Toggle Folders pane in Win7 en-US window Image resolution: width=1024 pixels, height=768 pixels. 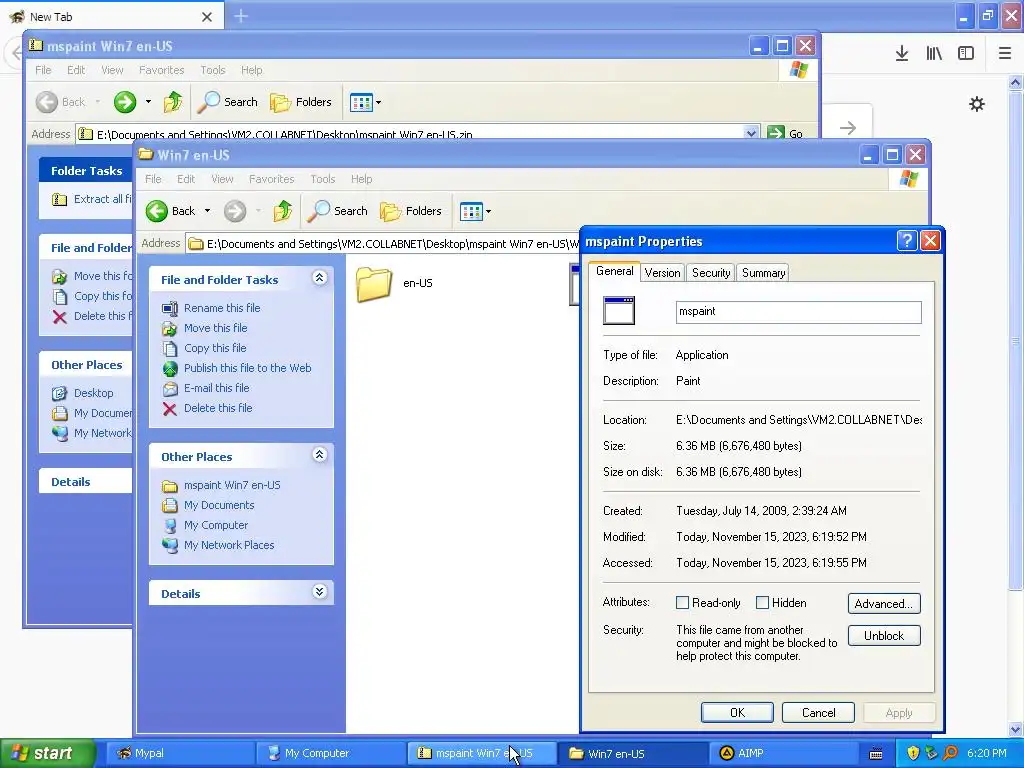click(411, 211)
